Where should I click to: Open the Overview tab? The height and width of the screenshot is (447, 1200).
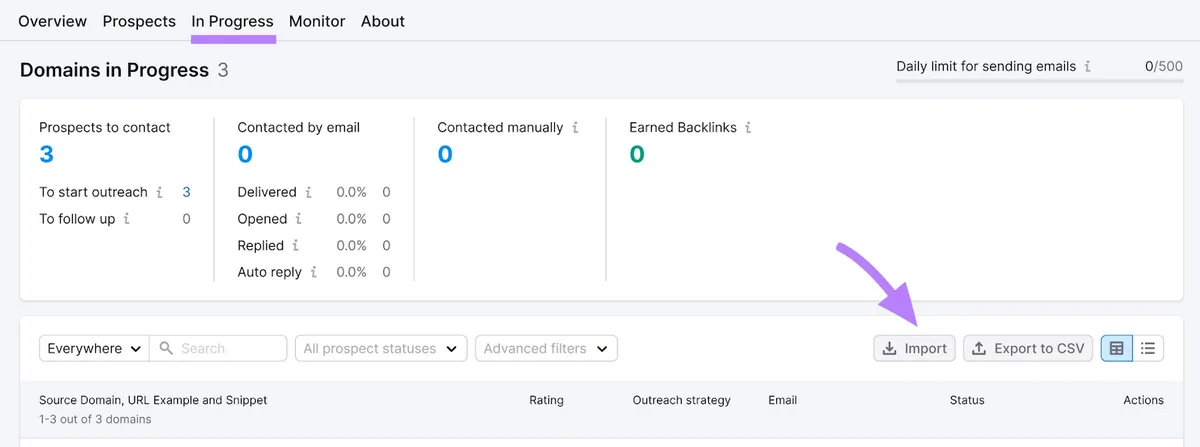point(52,21)
